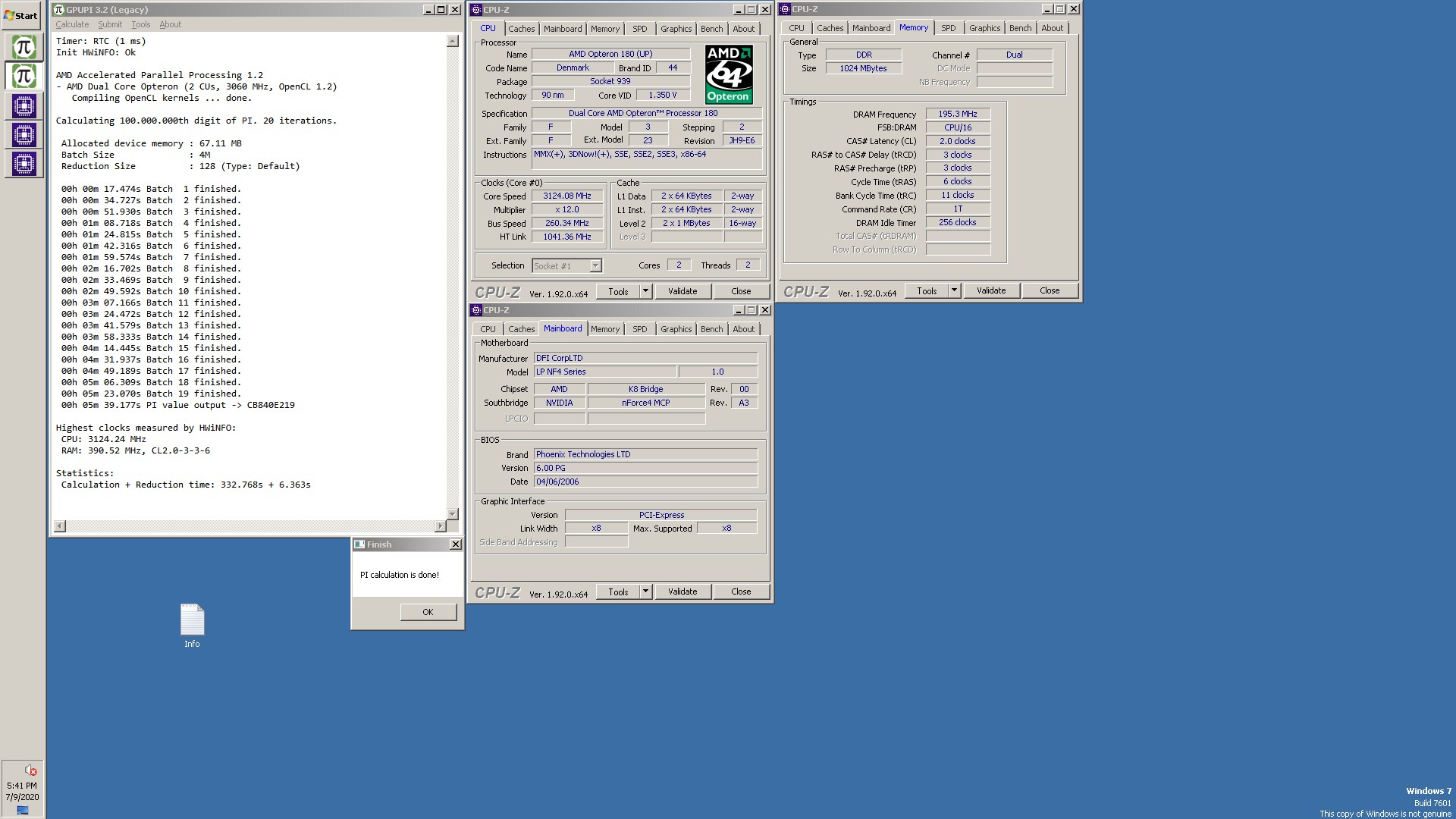Click the Bus Speed 260.34 MHz field
1456x819 pixels.
566,223
